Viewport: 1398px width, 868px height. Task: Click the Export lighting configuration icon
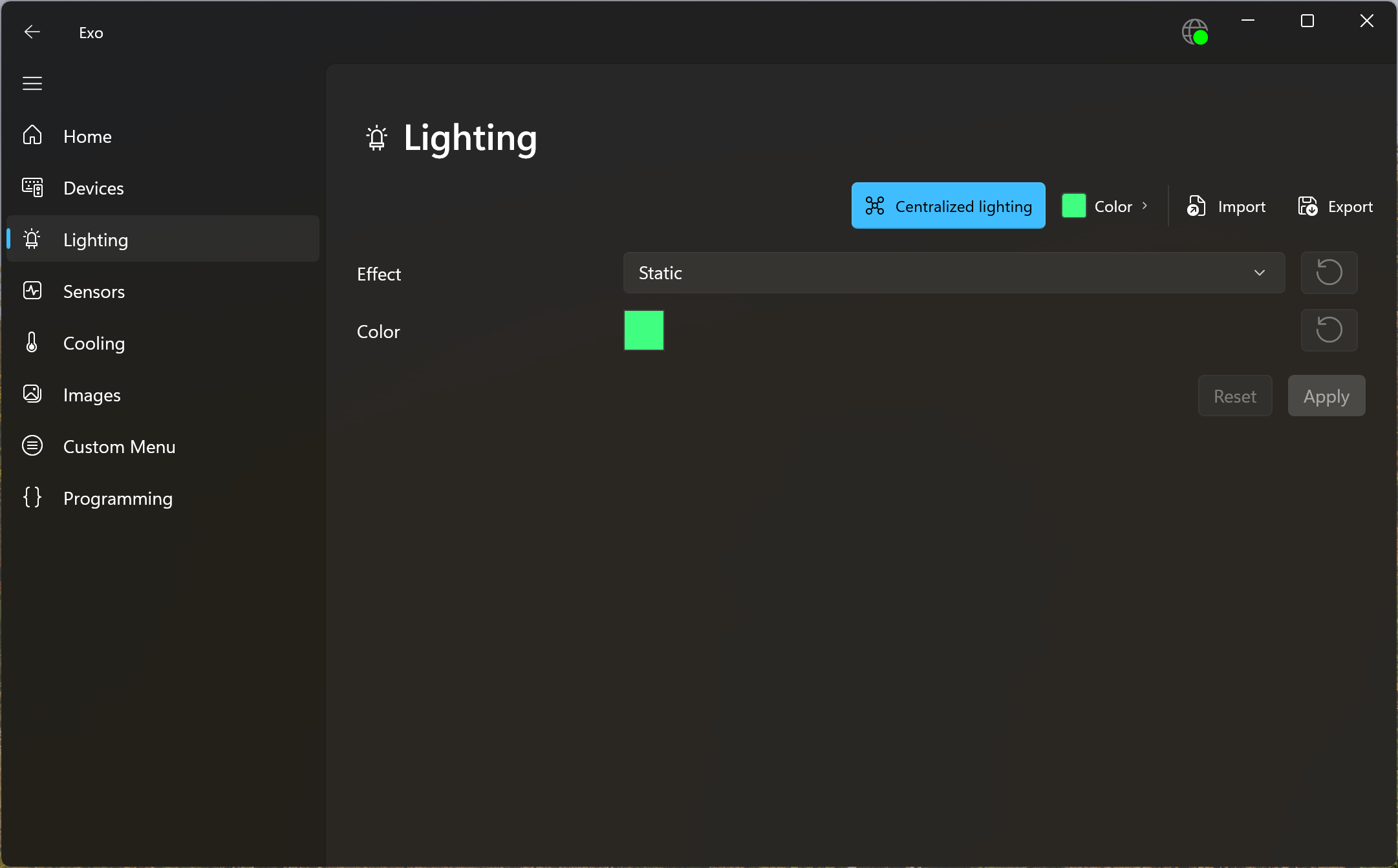1307,206
